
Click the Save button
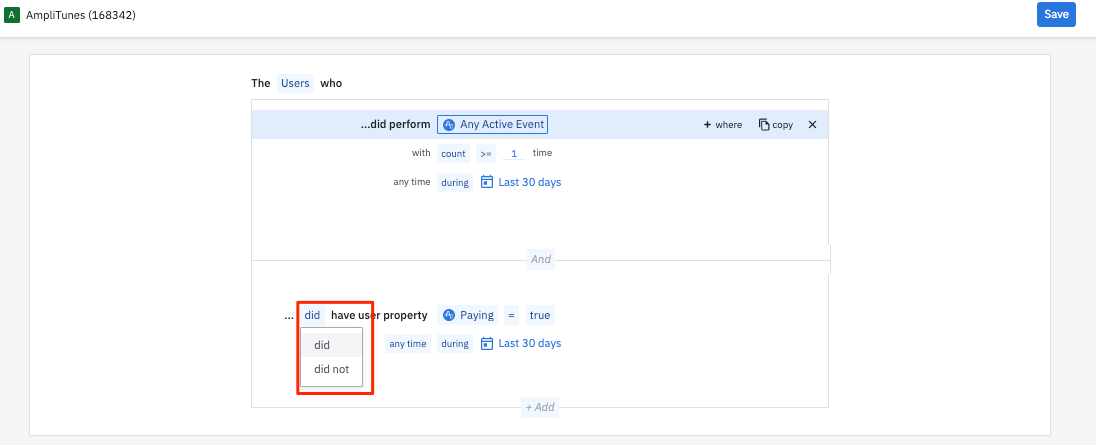click(1056, 15)
